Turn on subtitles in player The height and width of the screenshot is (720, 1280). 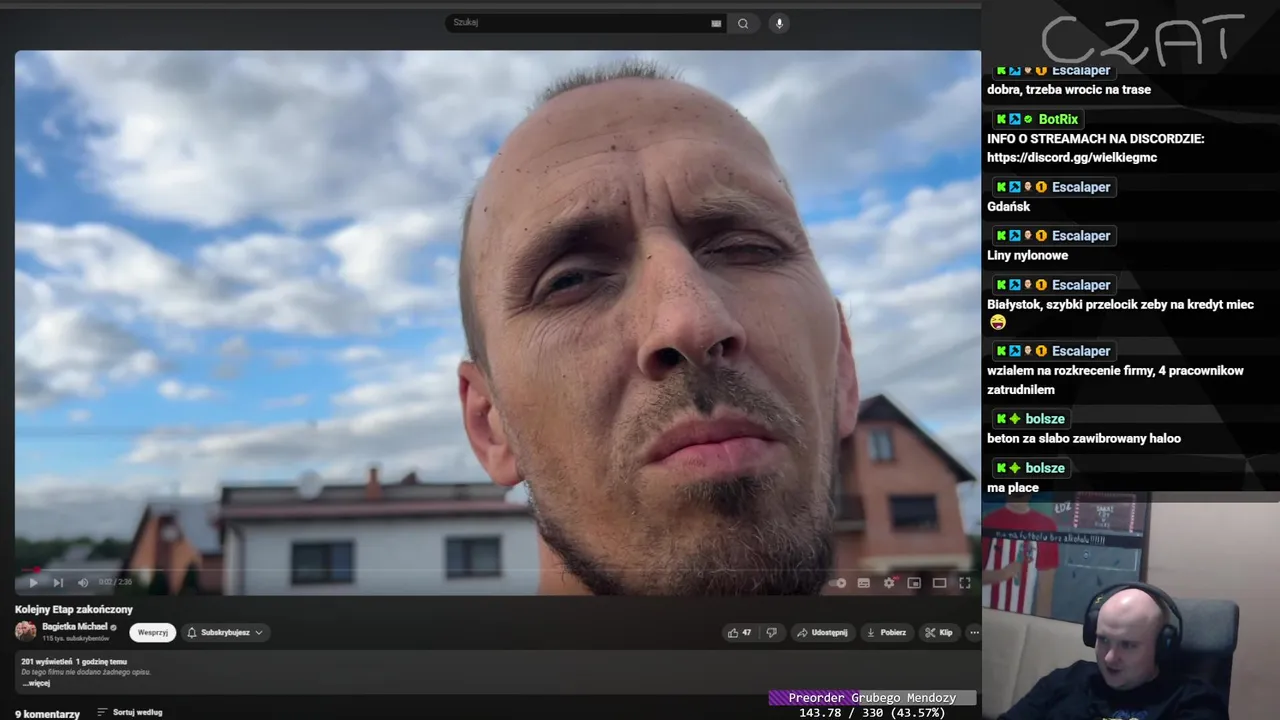coord(864,583)
